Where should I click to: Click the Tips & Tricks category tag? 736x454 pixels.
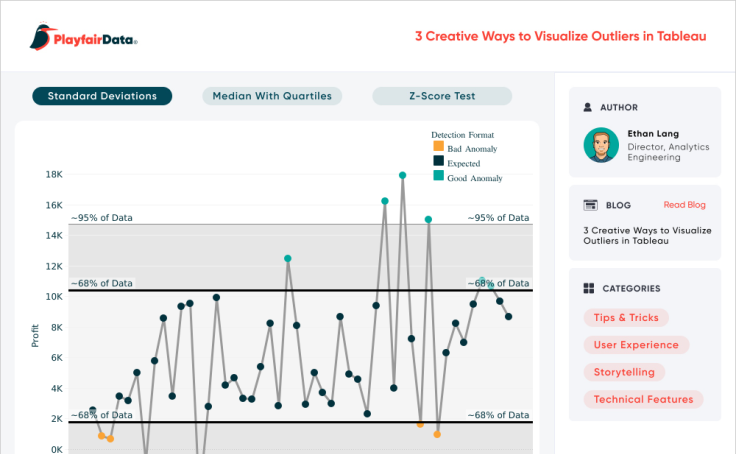626,318
